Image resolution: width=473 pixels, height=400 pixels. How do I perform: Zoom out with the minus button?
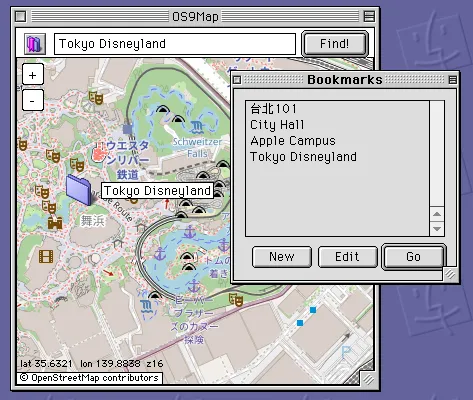(x=33, y=100)
